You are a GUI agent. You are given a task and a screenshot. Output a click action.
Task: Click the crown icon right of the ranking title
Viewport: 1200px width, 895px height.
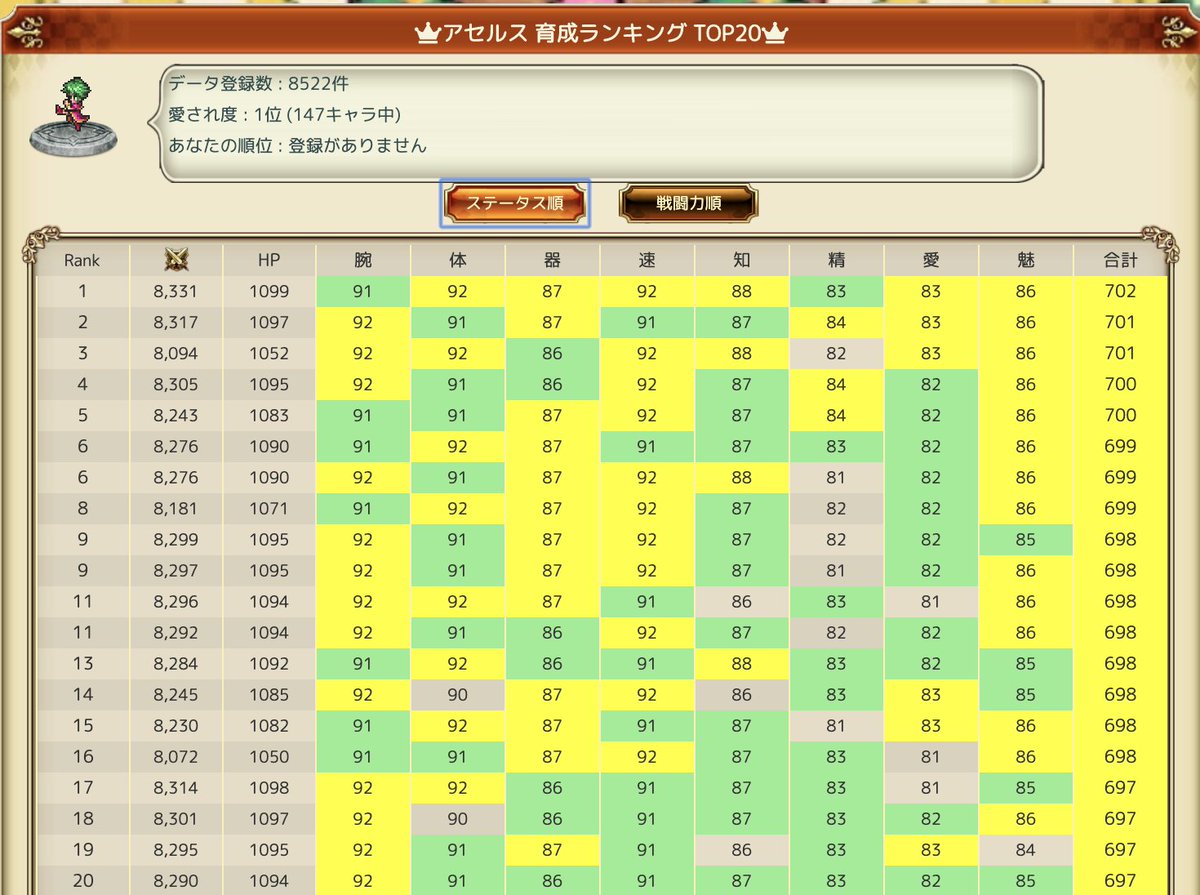pos(775,31)
